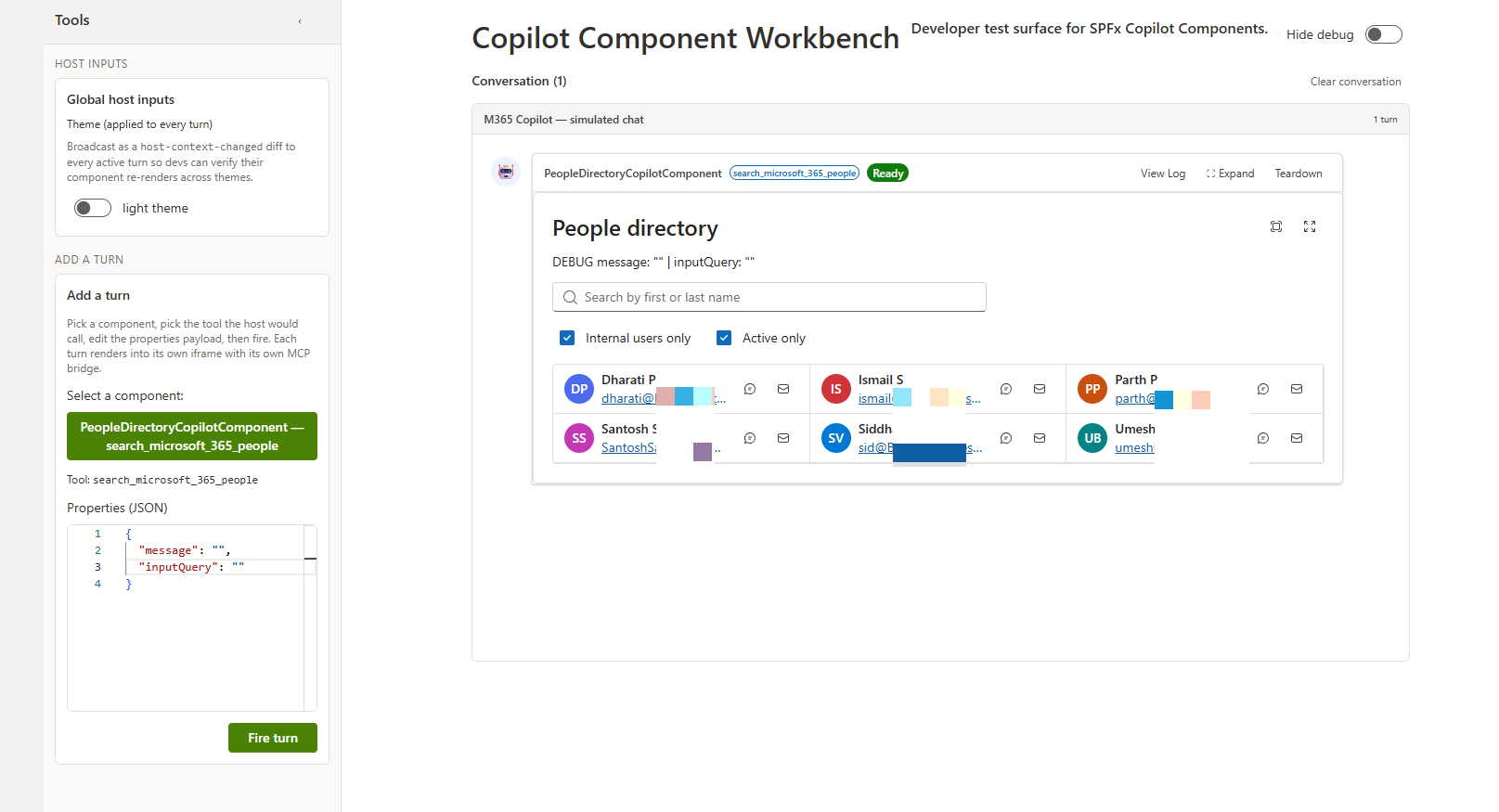The height and width of the screenshot is (812, 1499).
Task: Click inside the Properties JSON editor
Action: coord(192,618)
